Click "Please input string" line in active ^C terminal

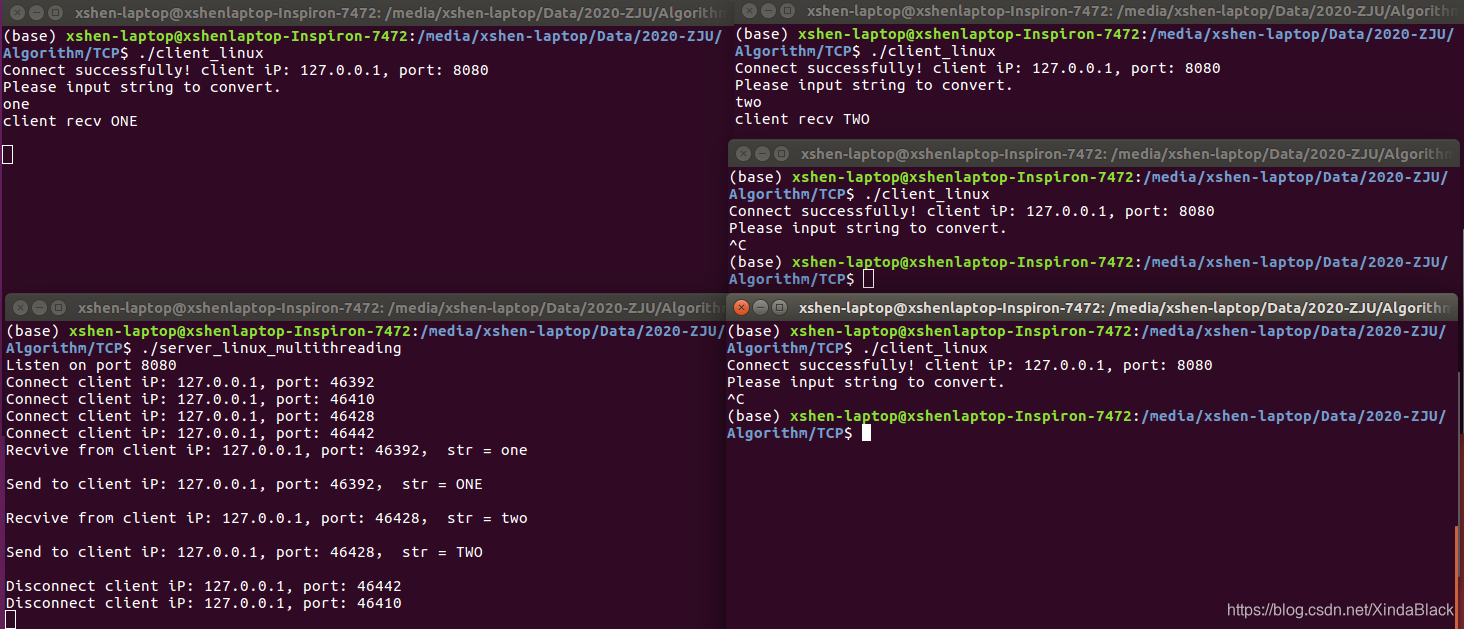(x=866, y=382)
